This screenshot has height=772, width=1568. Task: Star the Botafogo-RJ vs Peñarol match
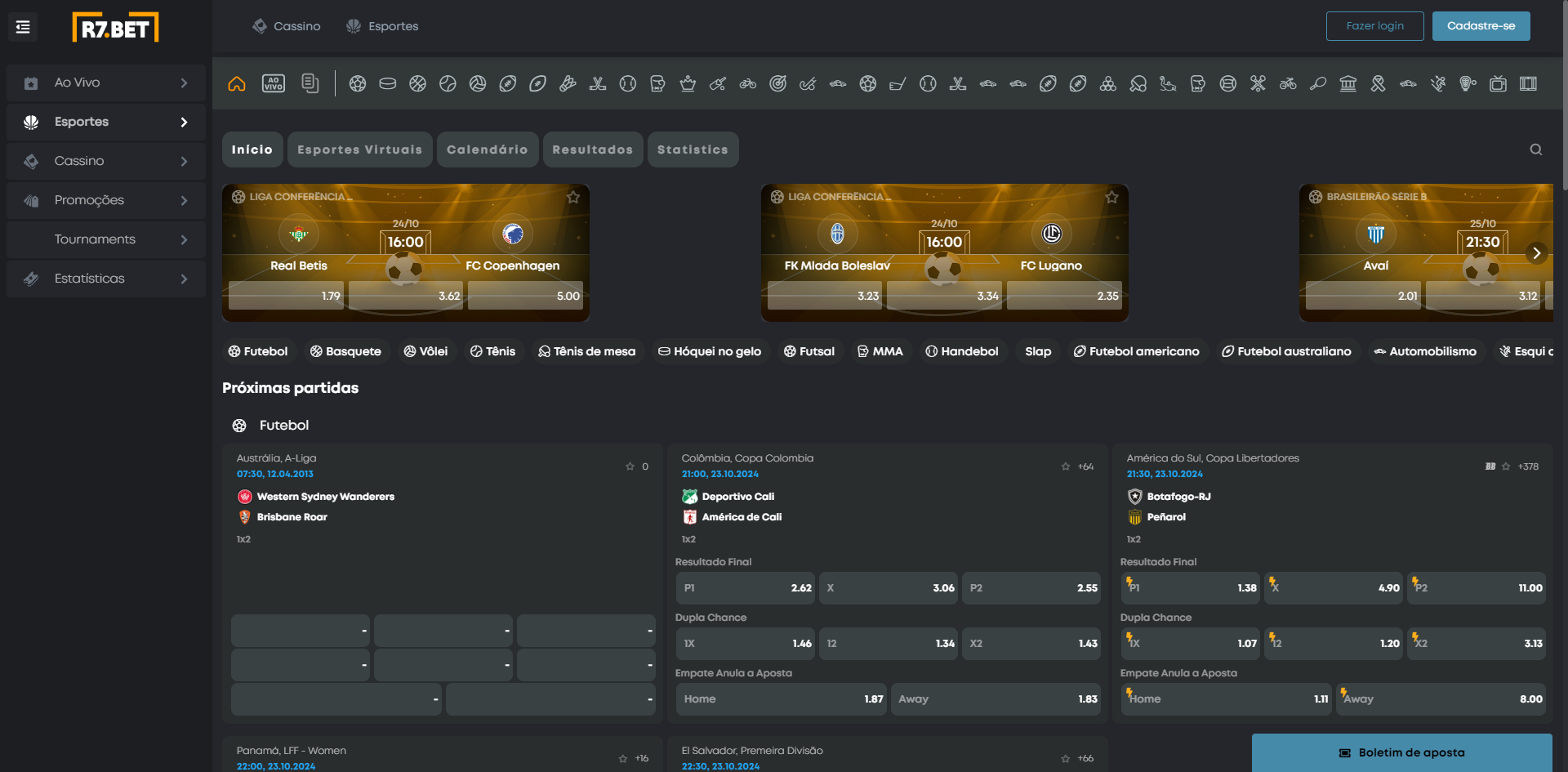1506,466
